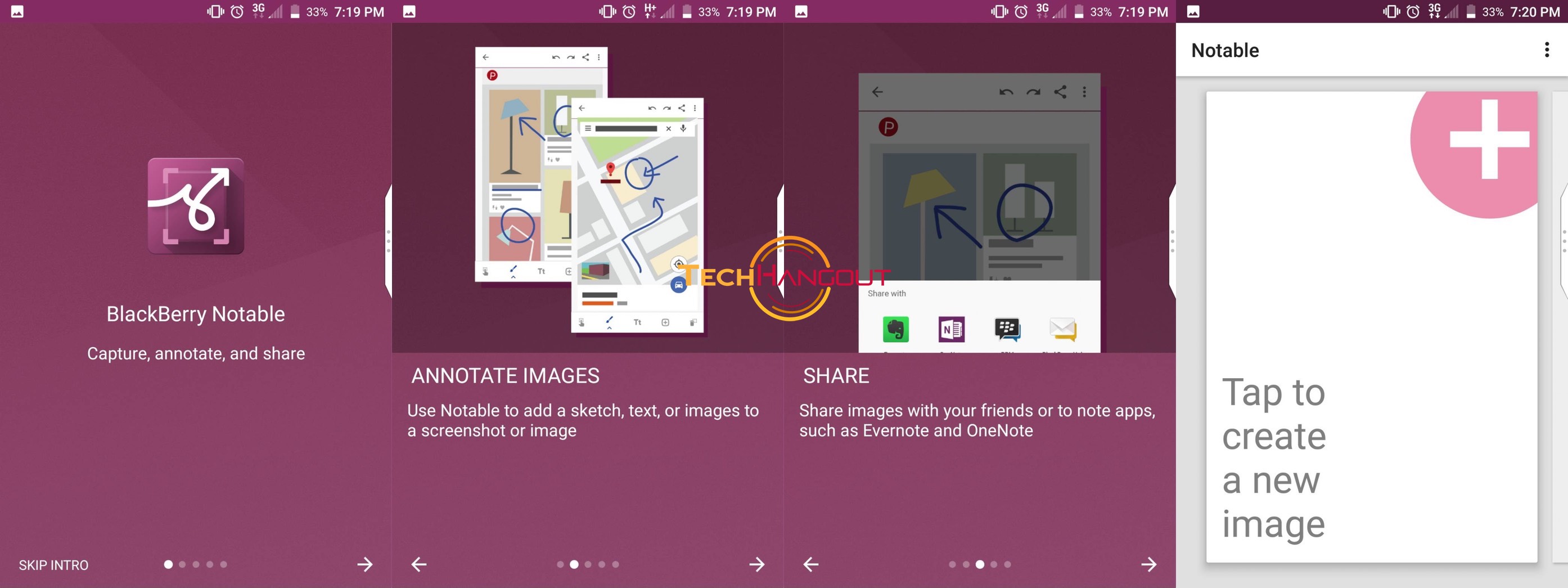Tap vibrate icon in welcome screen status bar

[215, 12]
